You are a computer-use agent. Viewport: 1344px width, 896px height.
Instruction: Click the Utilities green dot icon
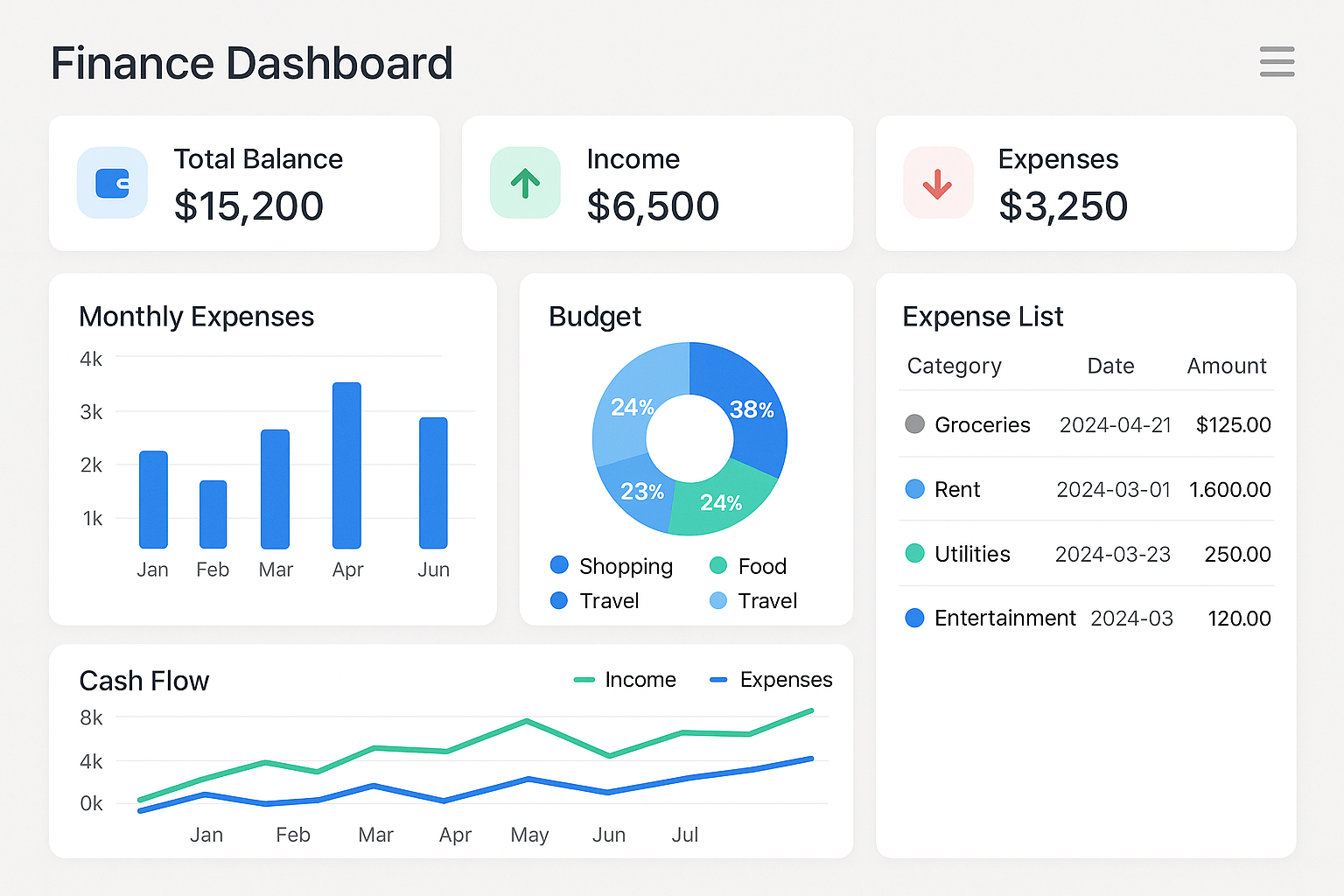point(913,553)
